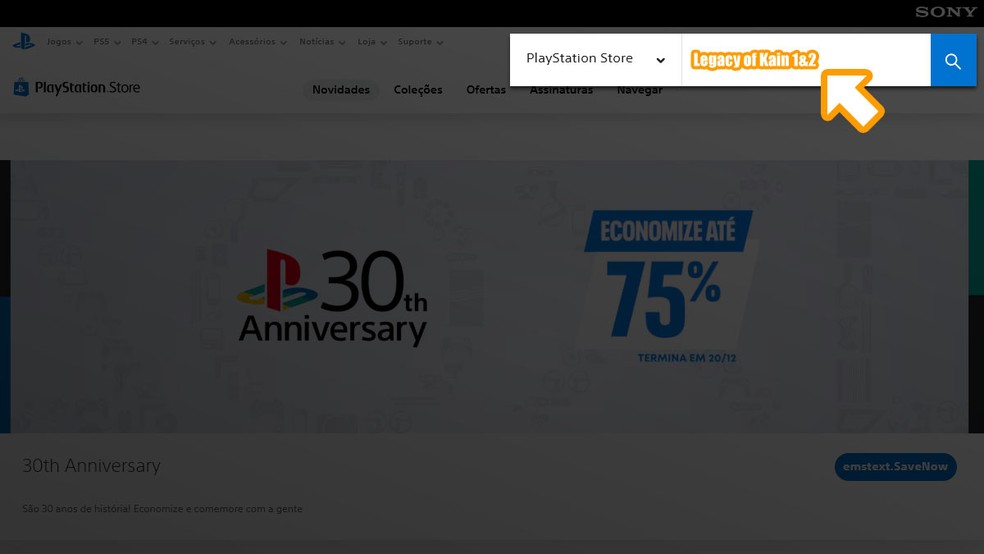Expand the Serviços menu
984x554 pixels.
(192, 42)
